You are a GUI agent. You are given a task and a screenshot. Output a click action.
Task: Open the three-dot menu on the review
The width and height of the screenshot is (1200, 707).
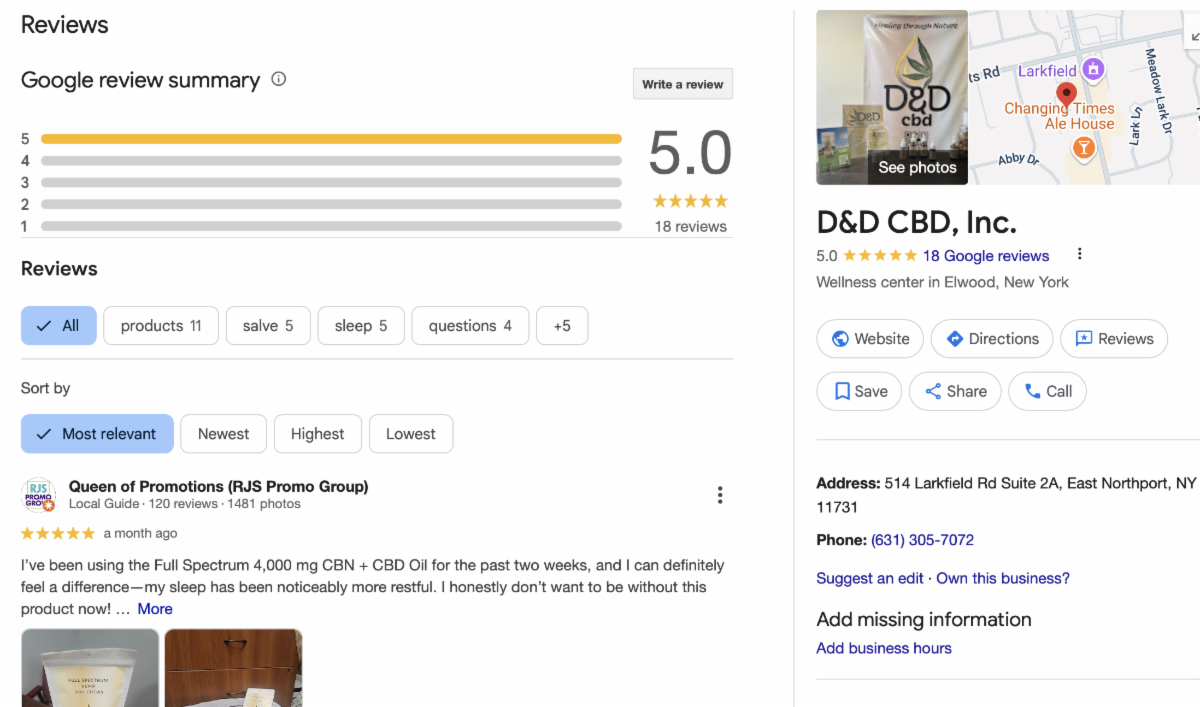(719, 495)
